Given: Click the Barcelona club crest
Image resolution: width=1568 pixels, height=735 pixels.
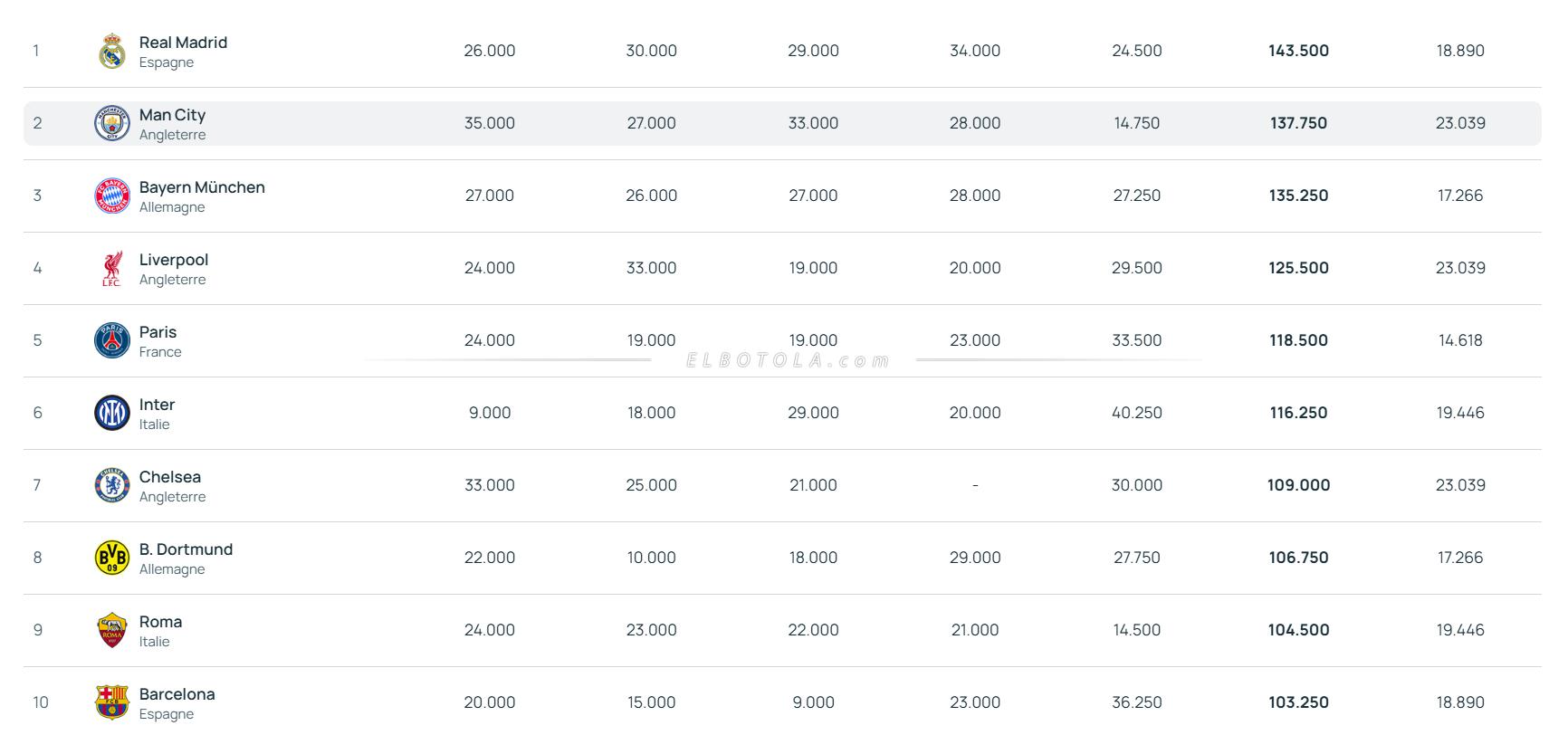Looking at the screenshot, I should 112,702.
